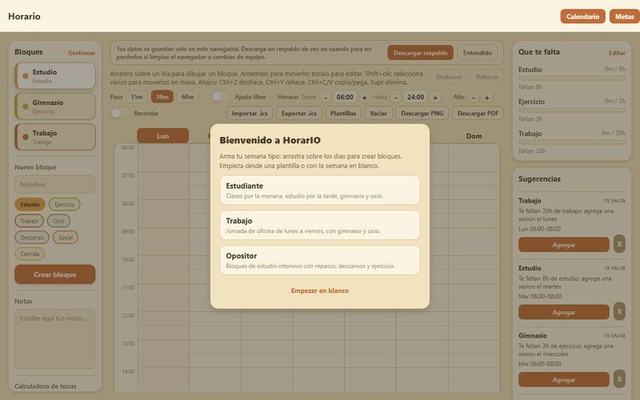Image resolution: width=640 pixels, height=400 pixels.
Task: Open the Metas view
Action: pyautogui.click(x=624, y=16)
